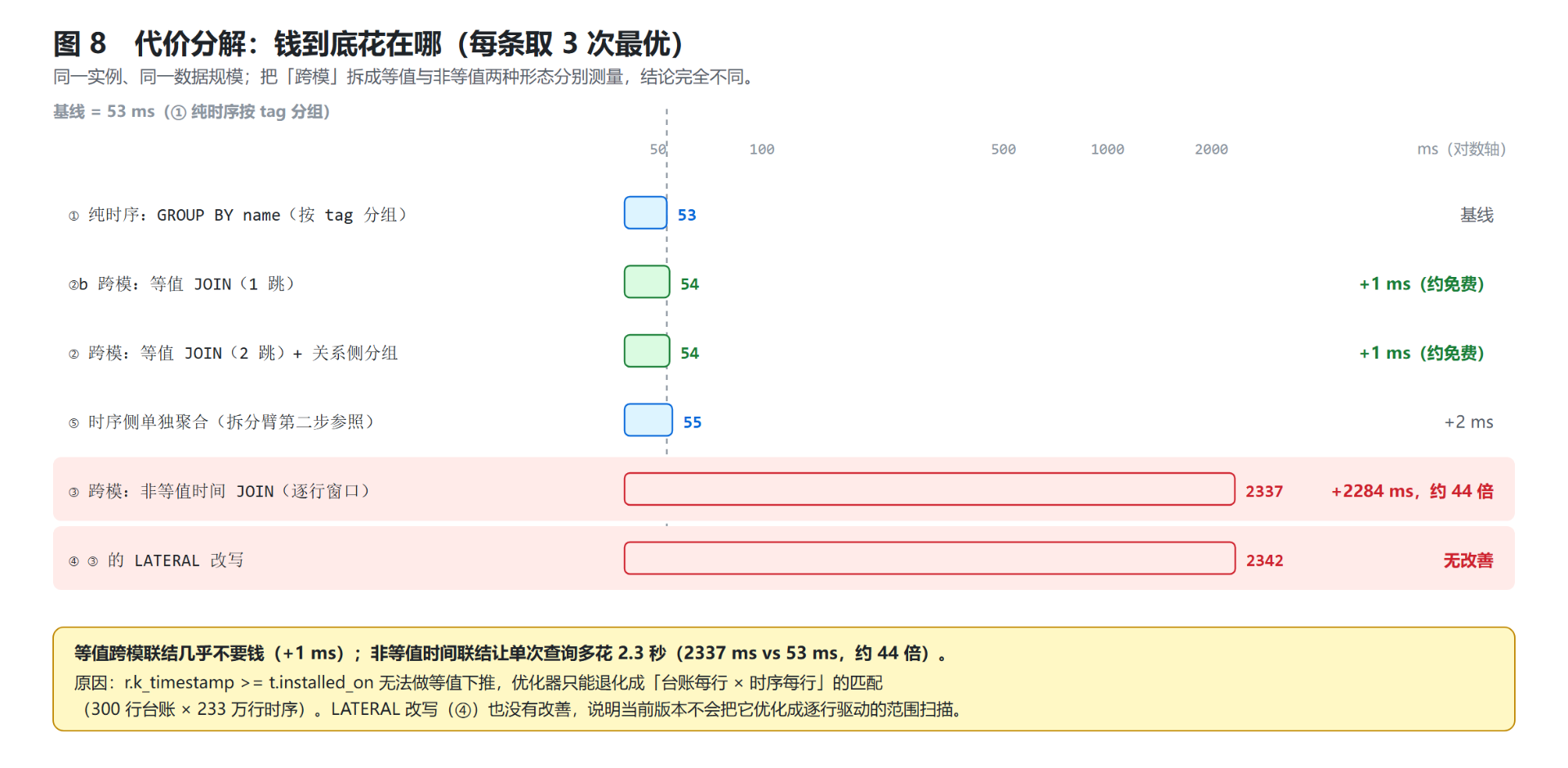Click the '+2284 ms, 约 44 倍' annotation

1412,491
